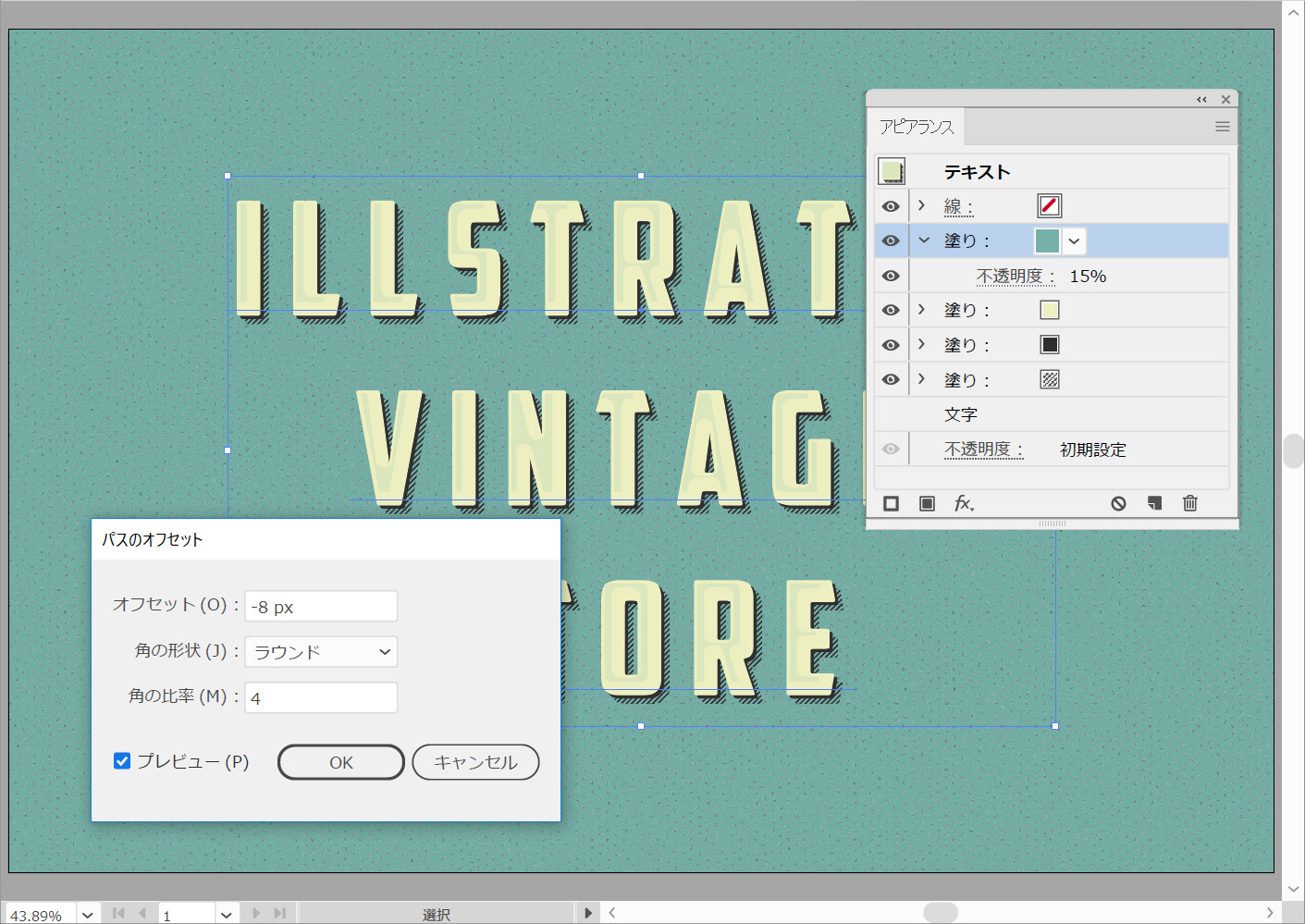Uncheck the プレビュー checkbox

(x=122, y=761)
